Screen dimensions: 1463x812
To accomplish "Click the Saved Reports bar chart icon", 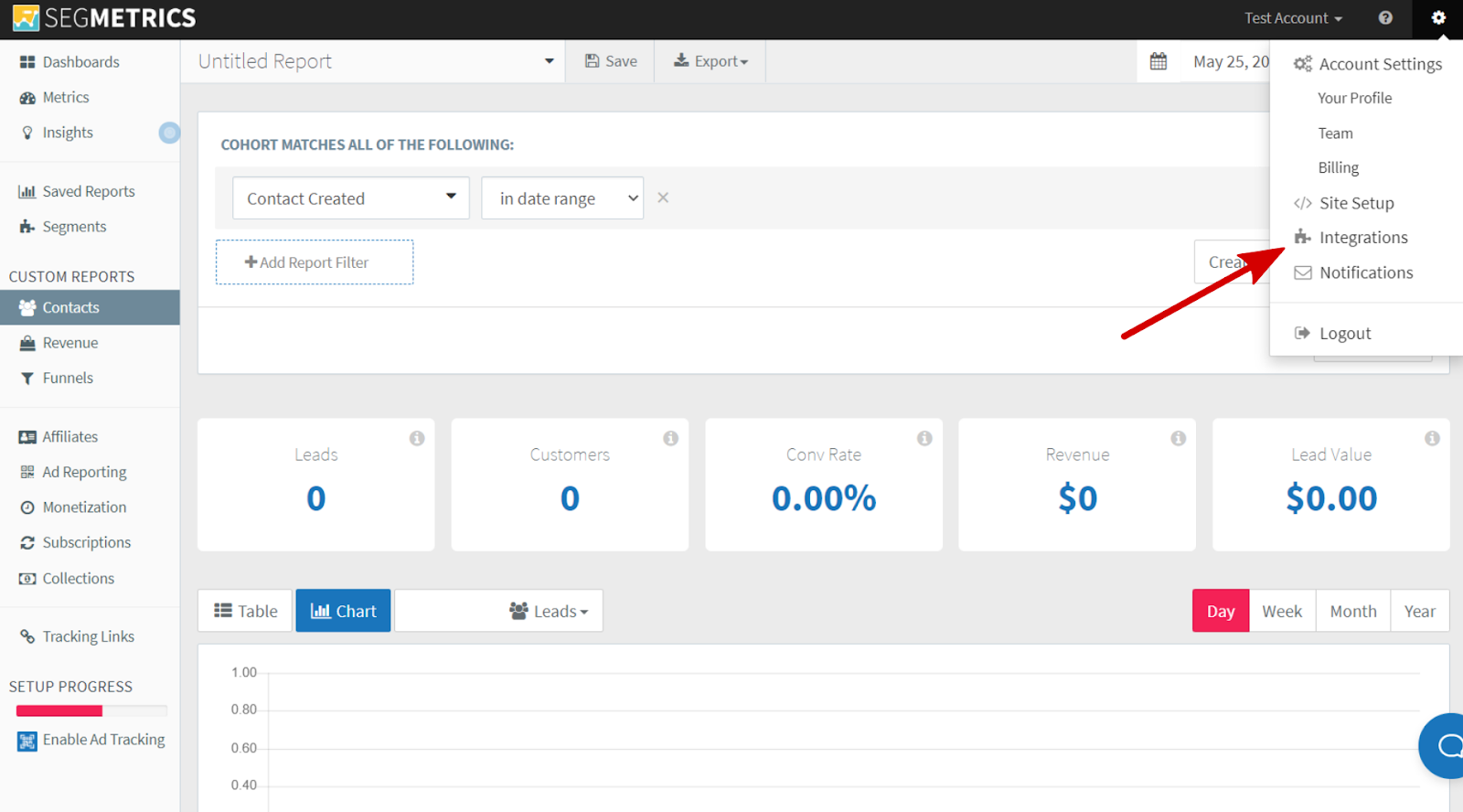I will pyautogui.click(x=27, y=192).
